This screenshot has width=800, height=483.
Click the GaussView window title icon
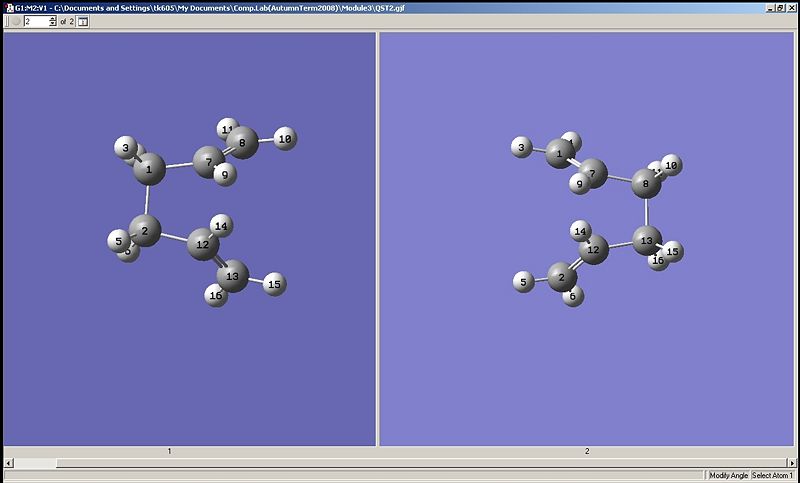(x=7, y=6)
